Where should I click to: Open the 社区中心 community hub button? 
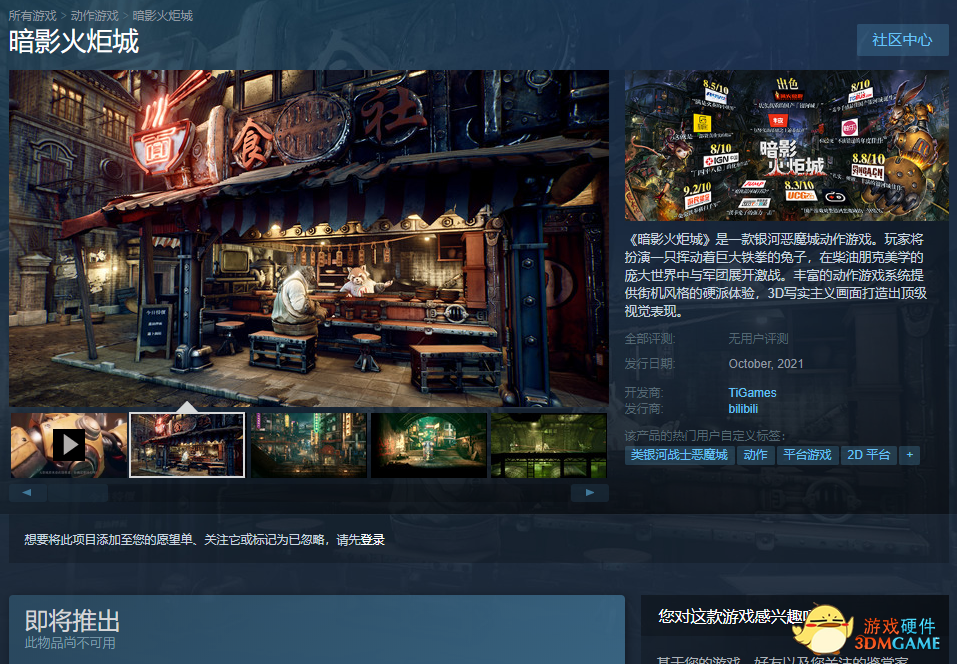coord(902,40)
